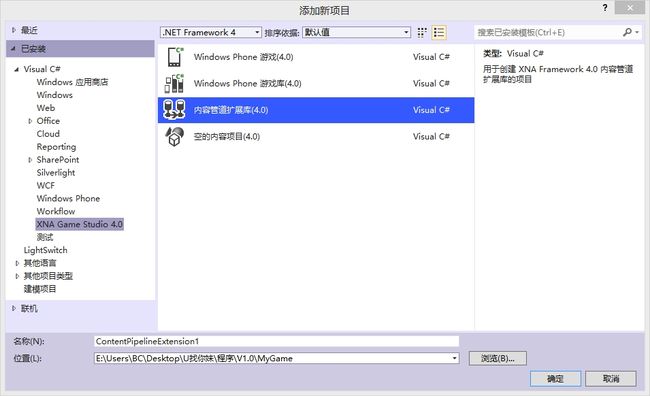Select the LightSwitch tree item
This screenshot has height=396, width=650.
(x=45, y=250)
